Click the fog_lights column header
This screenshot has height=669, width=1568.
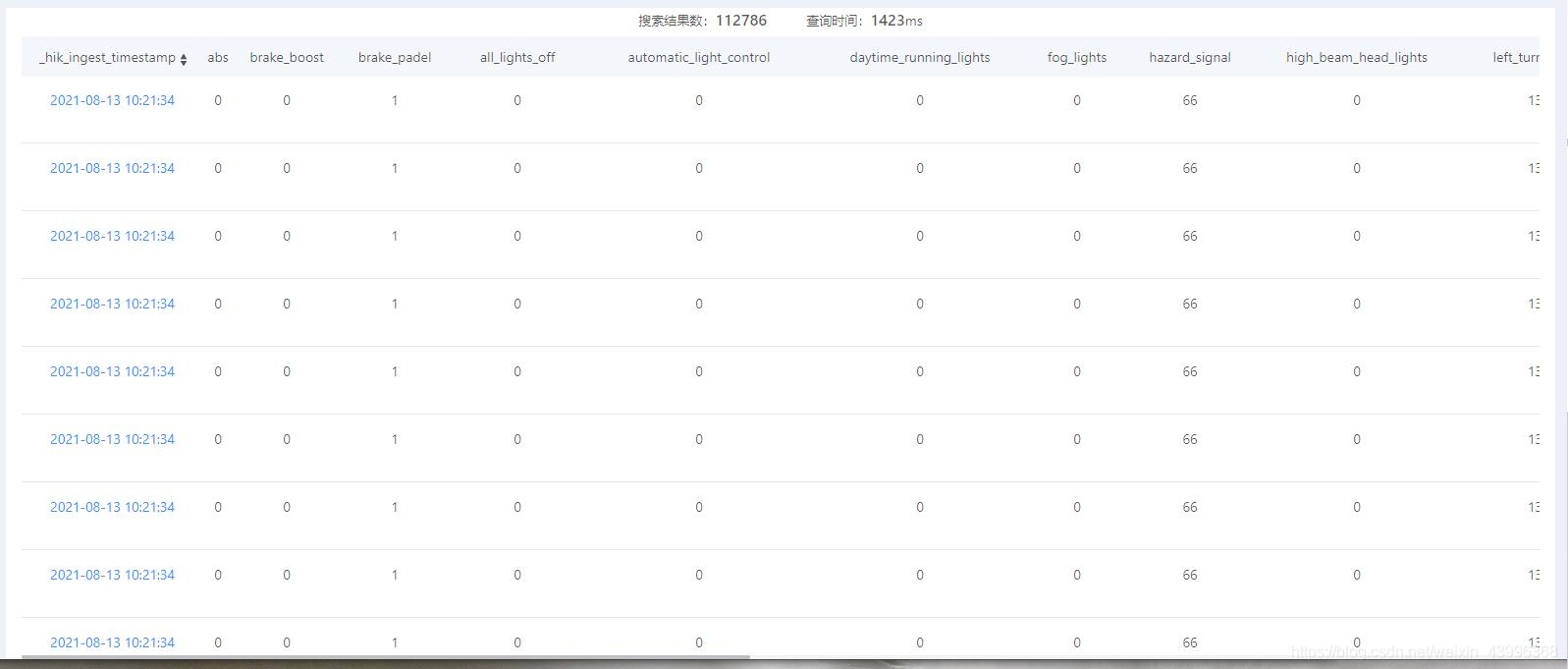(1077, 58)
